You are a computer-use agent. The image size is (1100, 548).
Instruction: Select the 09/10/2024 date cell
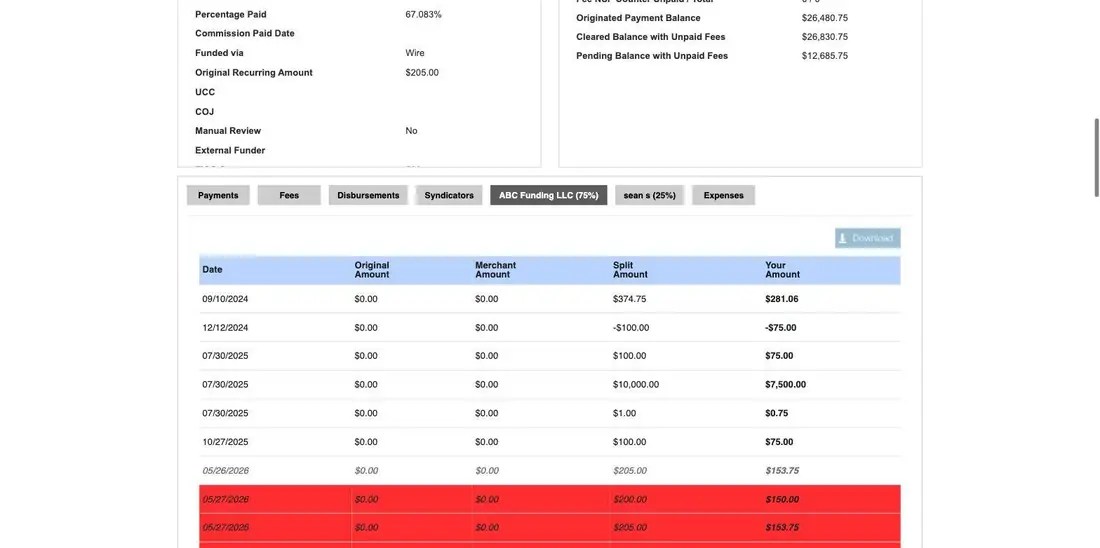pyautogui.click(x=225, y=299)
